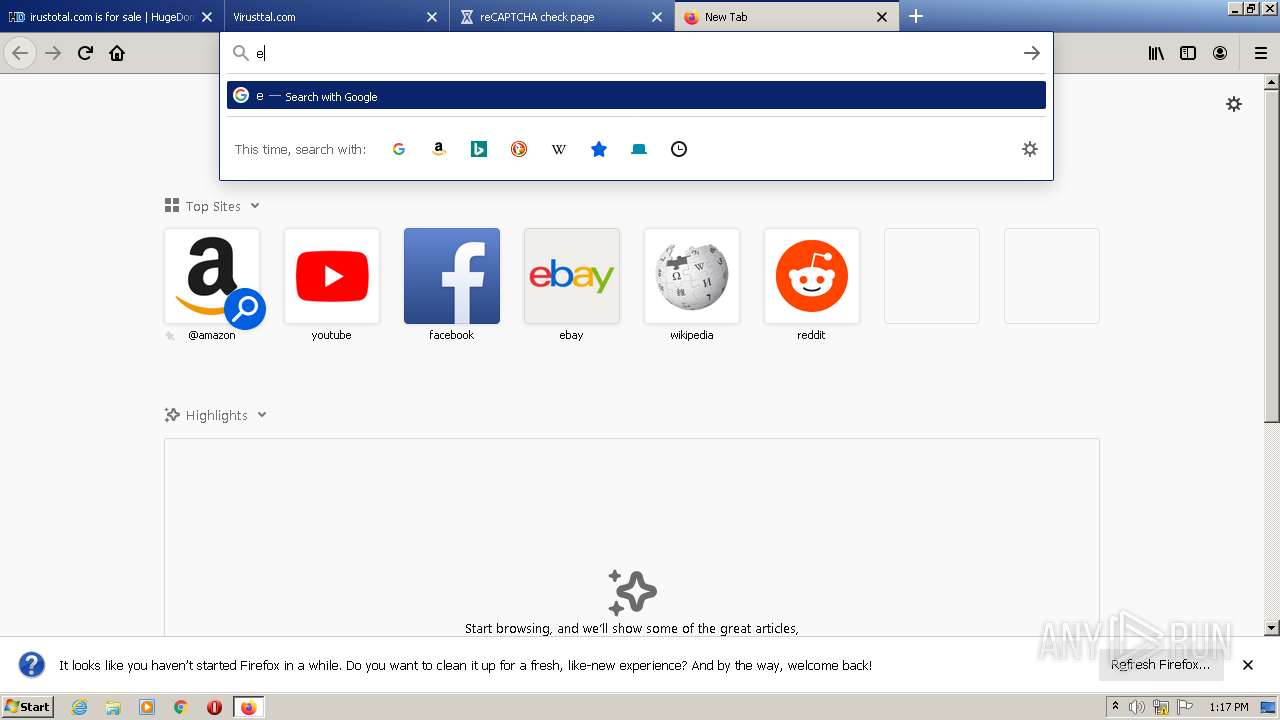The height and width of the screenshot is (720, 1280).
Task: Select 'e — Search with Google' suggestion
Action: click(636, 96)
